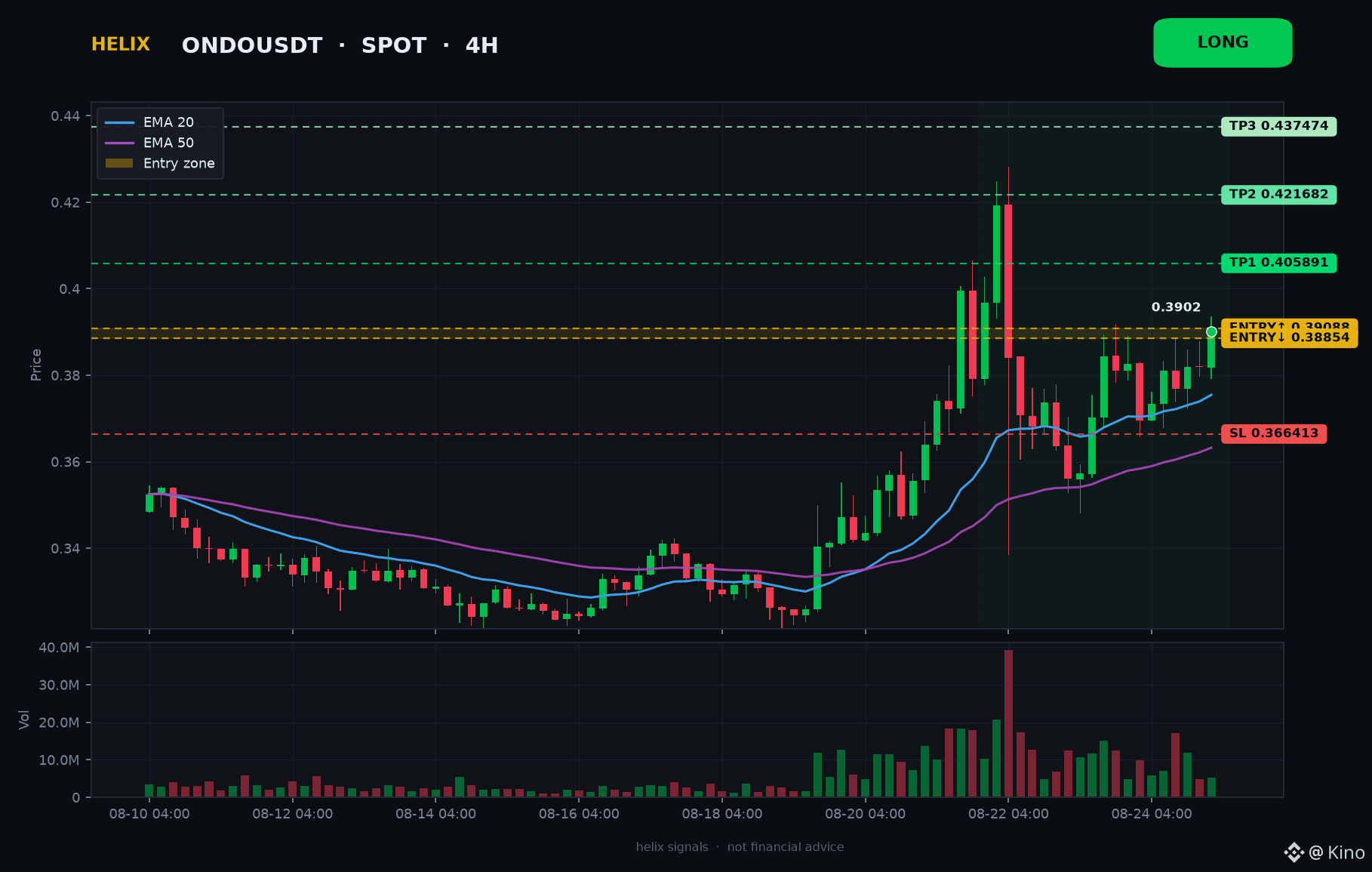Click the Binance logo beside @ Kino
1372x872 pixels.
click(x=1294, y=852)
